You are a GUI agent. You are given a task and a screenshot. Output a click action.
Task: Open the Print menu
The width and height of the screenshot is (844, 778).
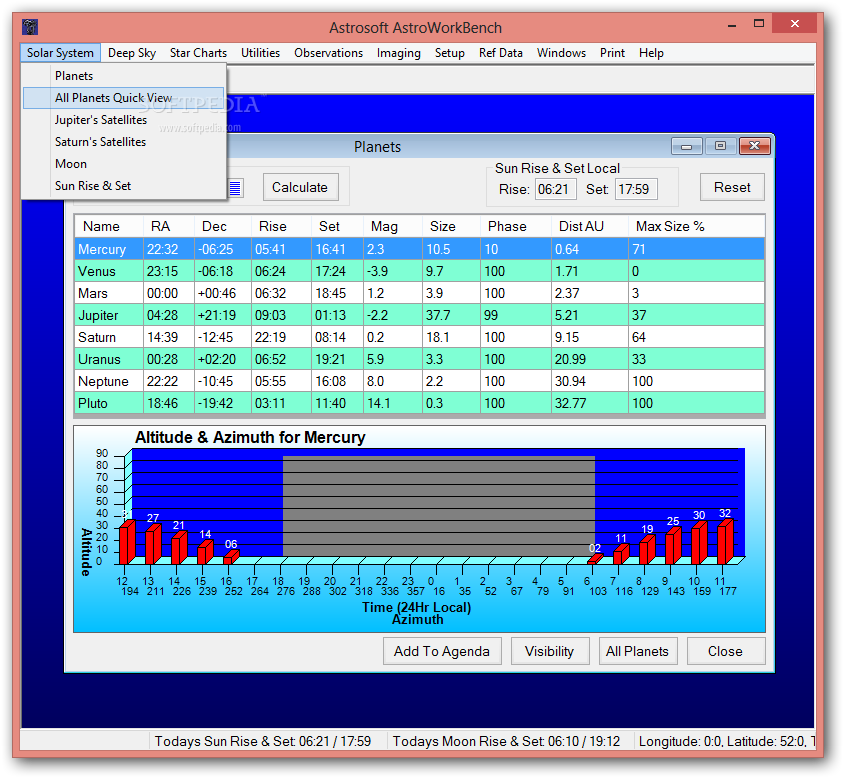pyautogui.click(x=612, y=53)
